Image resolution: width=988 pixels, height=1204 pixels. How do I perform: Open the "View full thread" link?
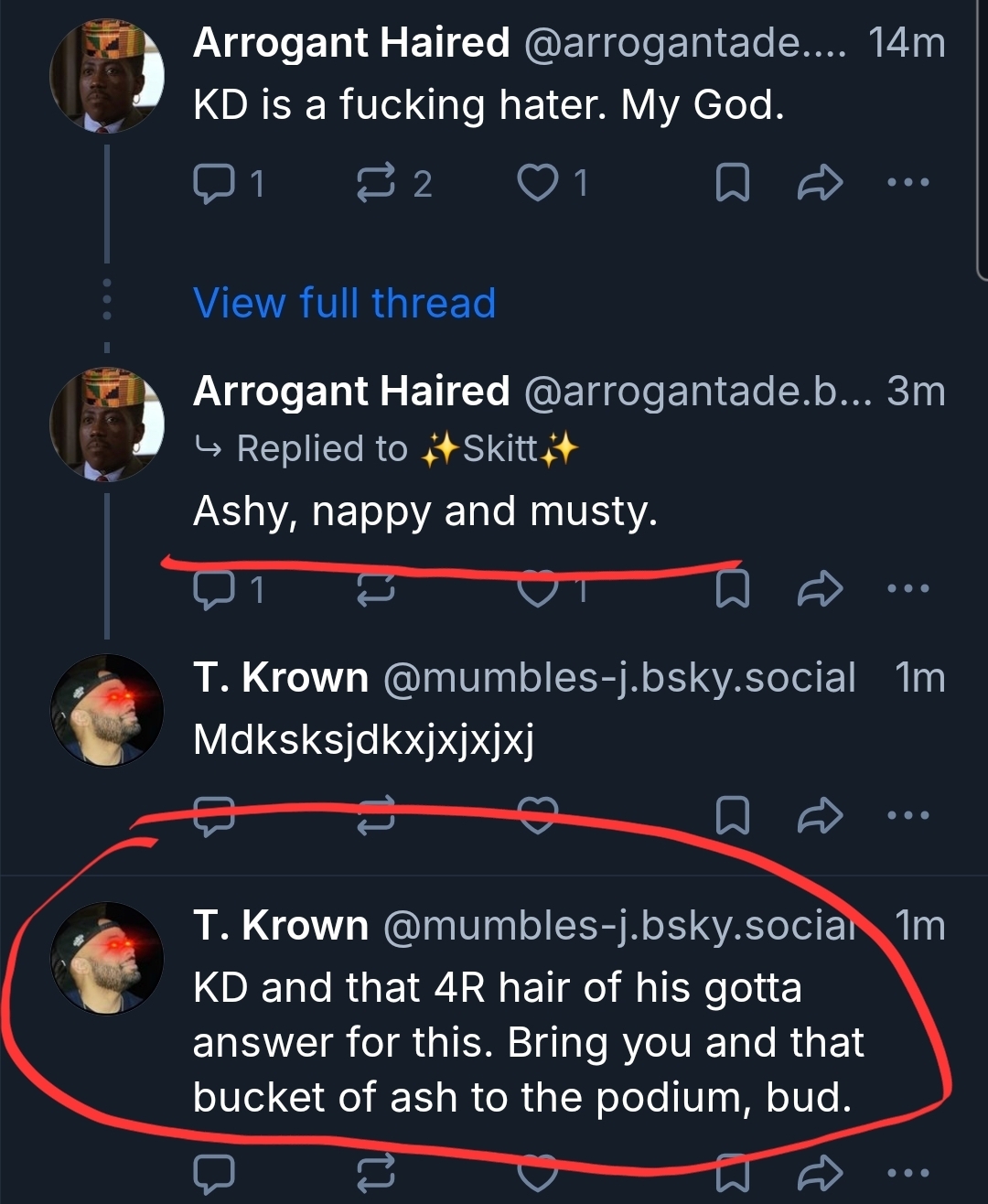tap(344, 303)
